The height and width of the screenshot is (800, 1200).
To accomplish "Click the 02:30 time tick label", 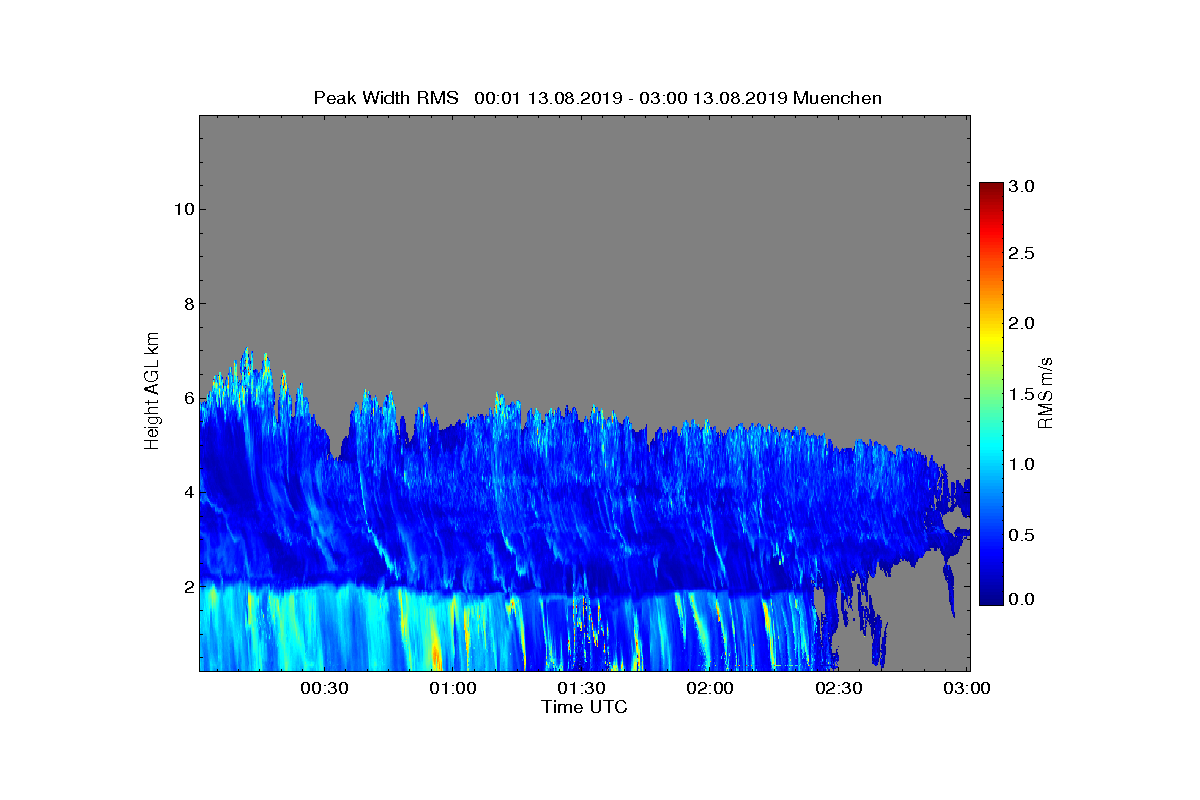I will pyautogui.click(x=839, y=689).
